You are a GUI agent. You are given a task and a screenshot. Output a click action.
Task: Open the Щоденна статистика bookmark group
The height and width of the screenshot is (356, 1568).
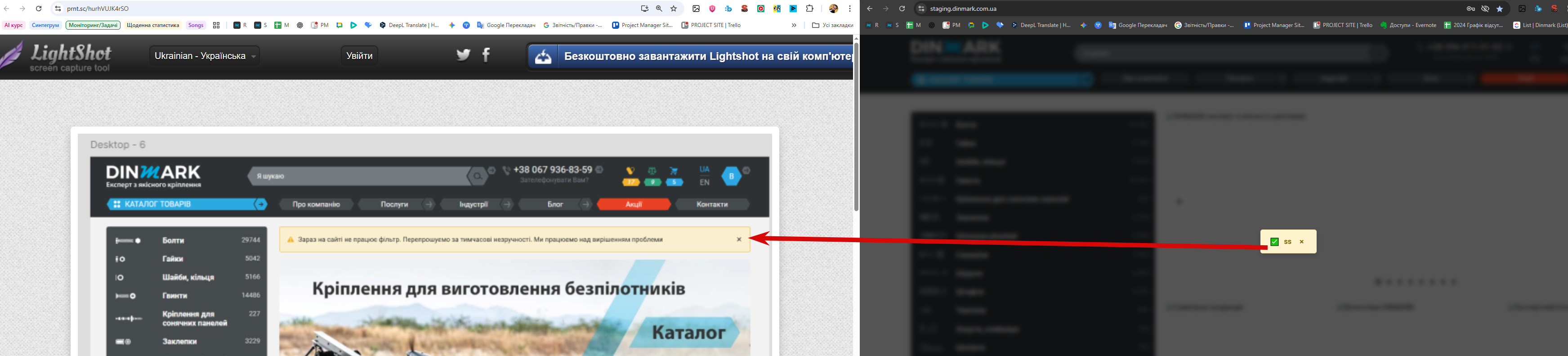153,25
